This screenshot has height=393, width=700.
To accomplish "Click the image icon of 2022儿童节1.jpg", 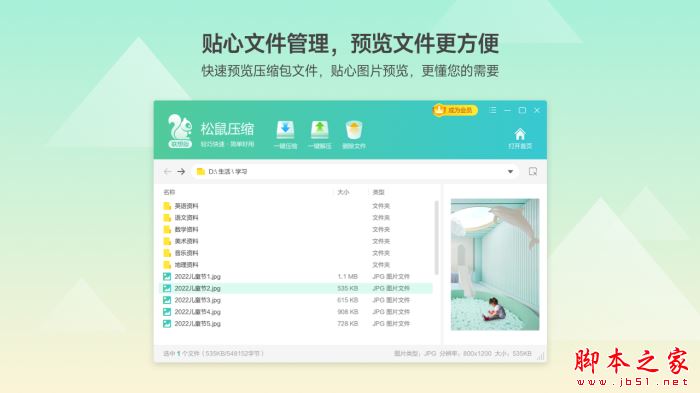I will [167, 276].
